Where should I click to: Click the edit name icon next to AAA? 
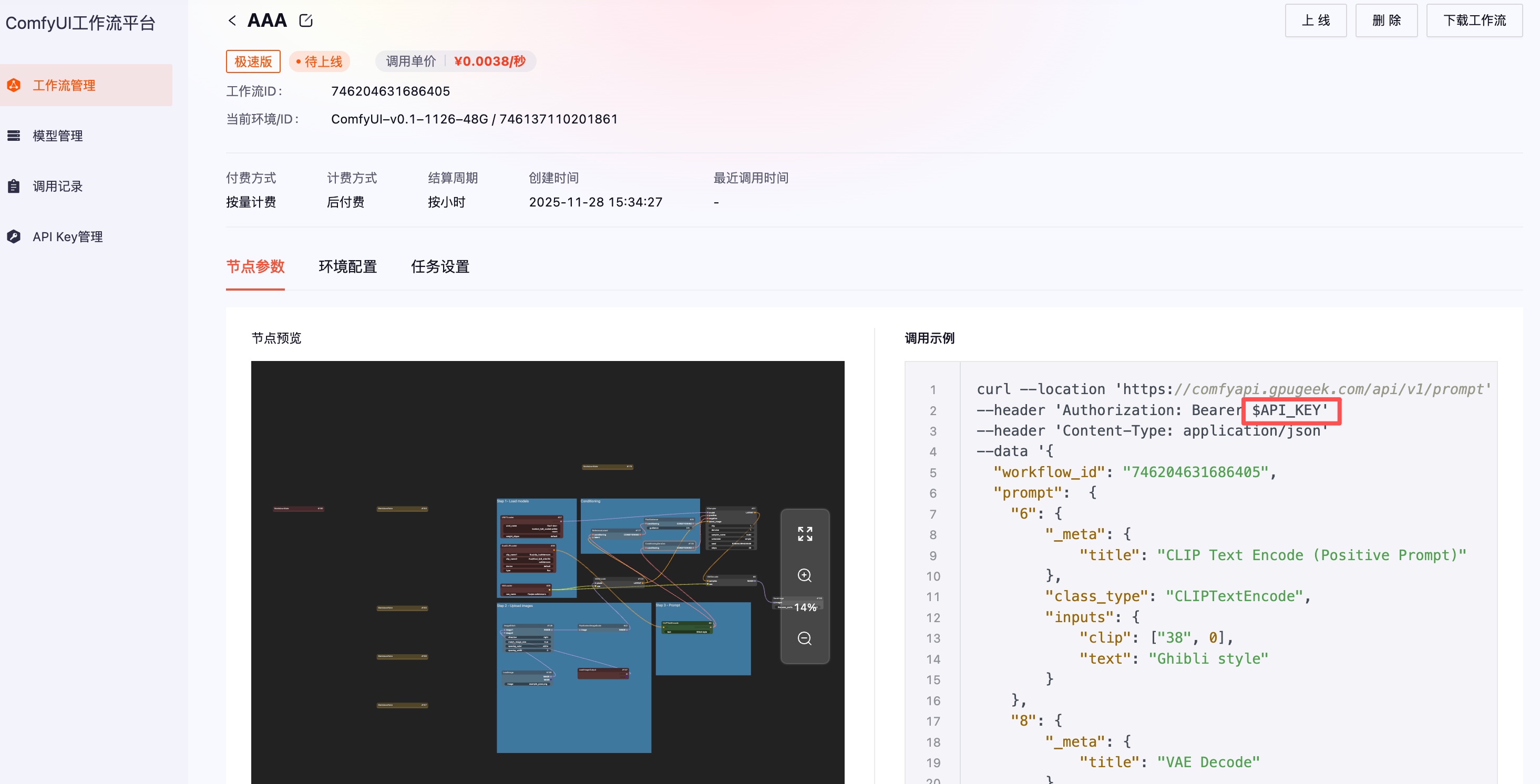click(305, 21)
